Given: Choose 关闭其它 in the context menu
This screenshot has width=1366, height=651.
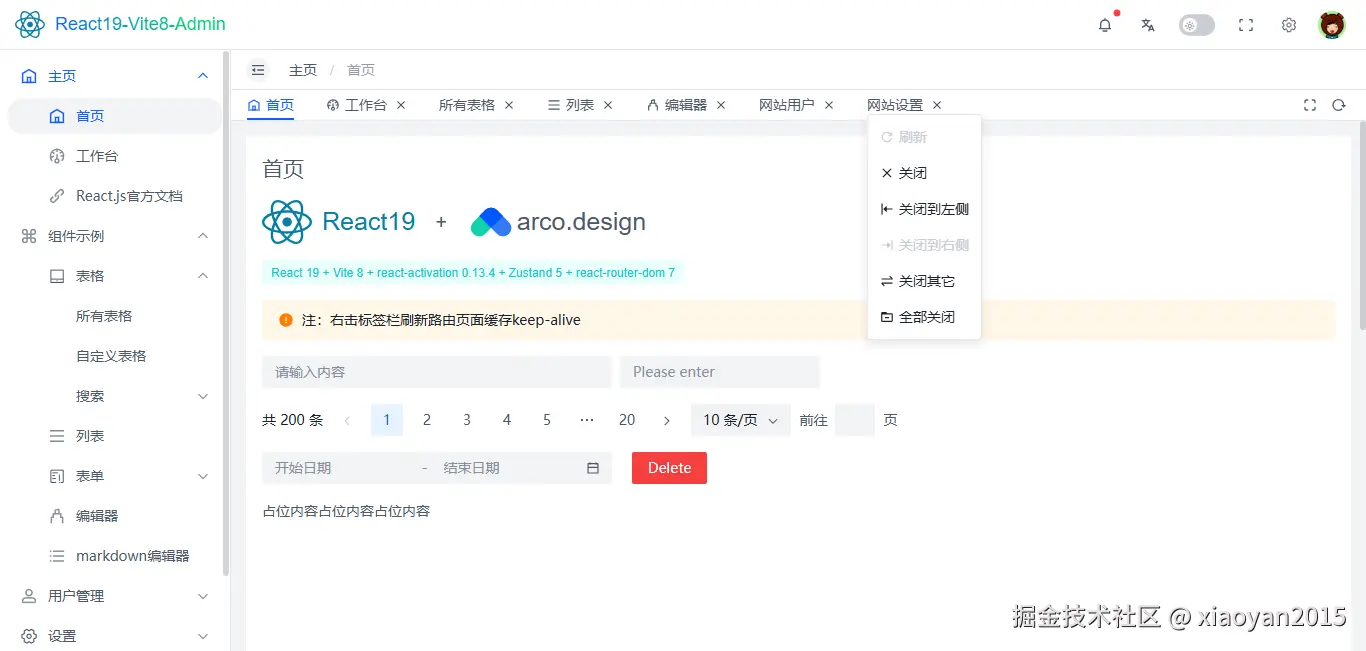Looking at the screenshot, I should (x=924, y=281).
